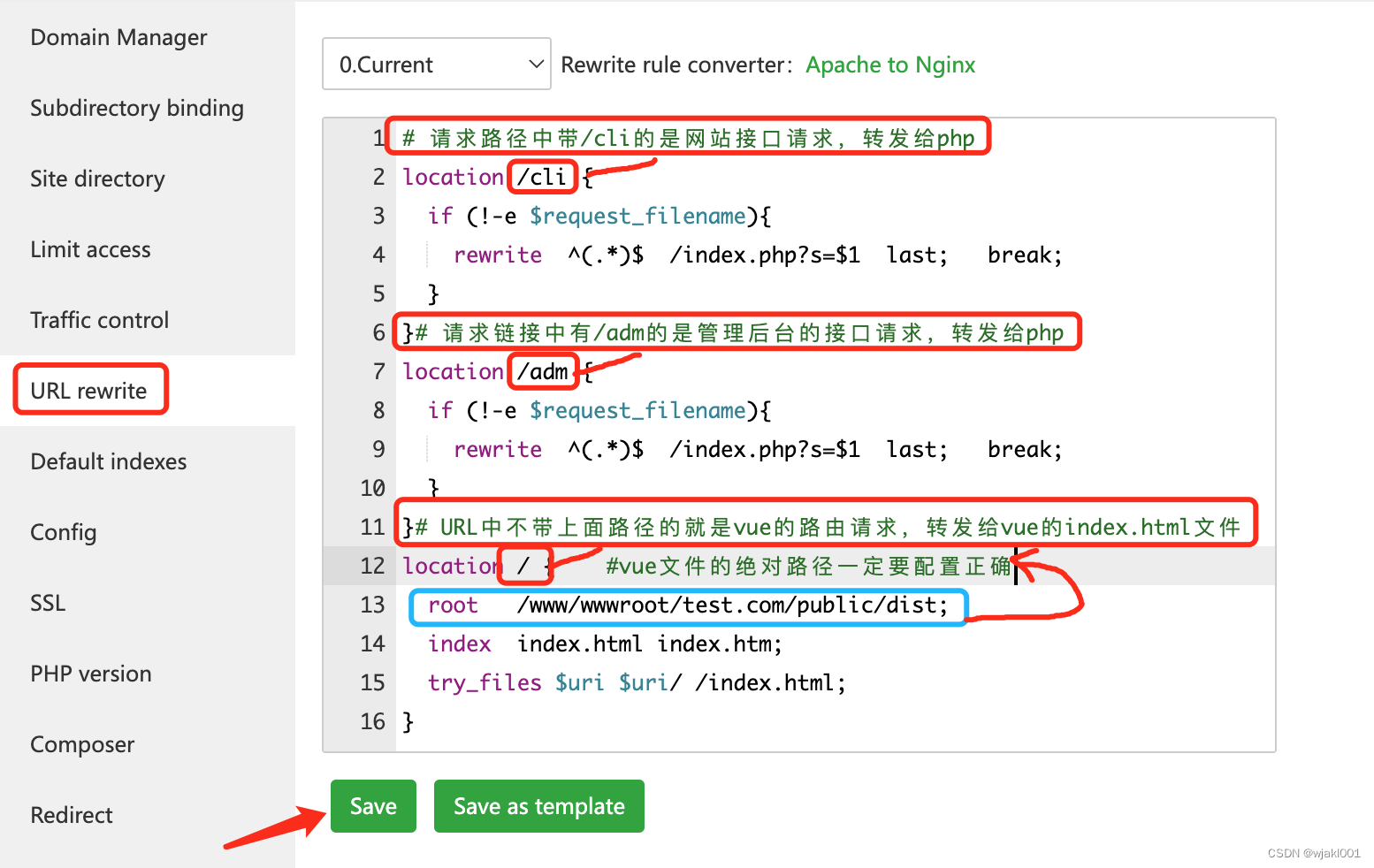Open the Composer section
Image resolution: width=1374 pixels, height=868 pixels.
(81, 743)
